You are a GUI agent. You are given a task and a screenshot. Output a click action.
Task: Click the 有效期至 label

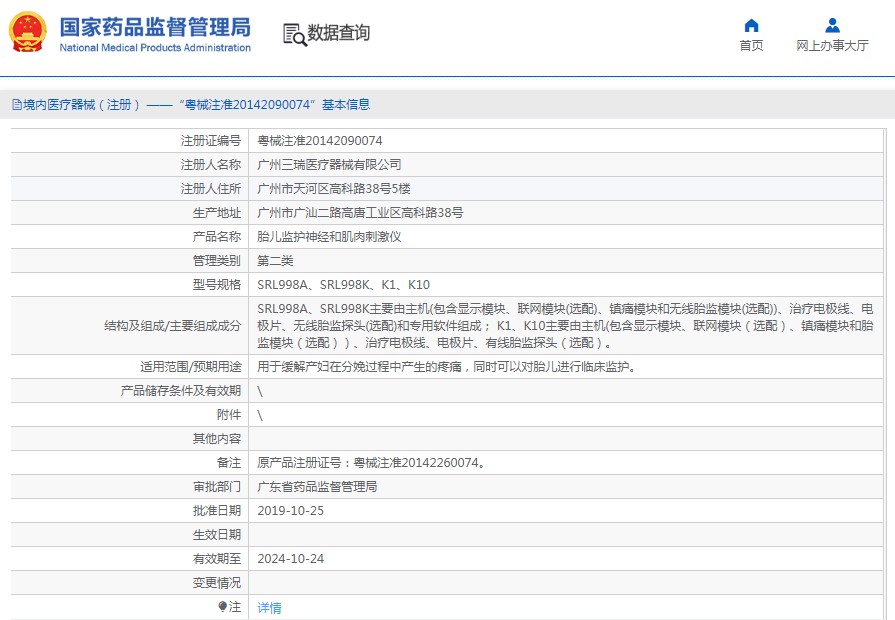(217, 558)
